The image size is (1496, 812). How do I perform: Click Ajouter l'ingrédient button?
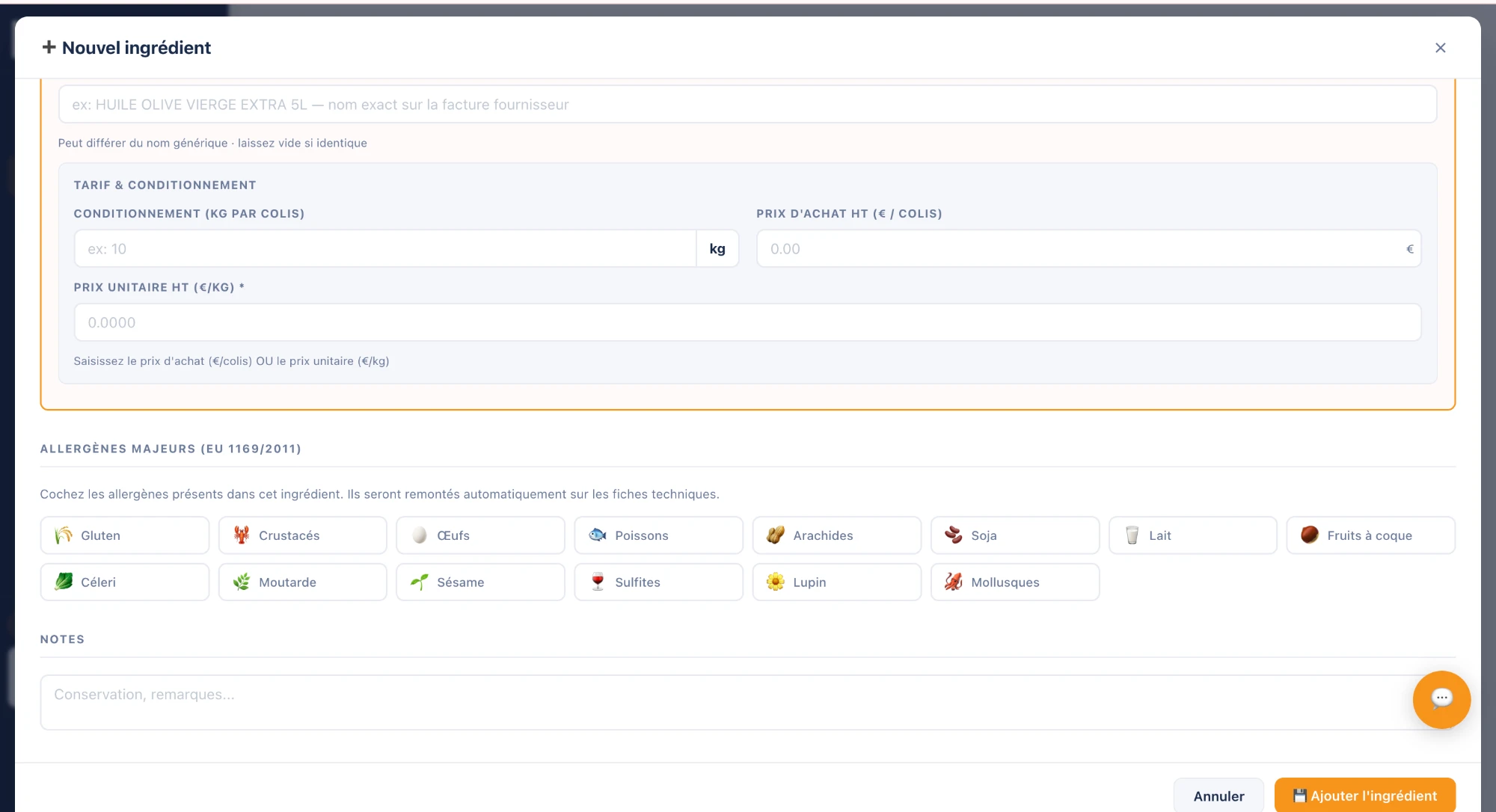[1365, 796]
